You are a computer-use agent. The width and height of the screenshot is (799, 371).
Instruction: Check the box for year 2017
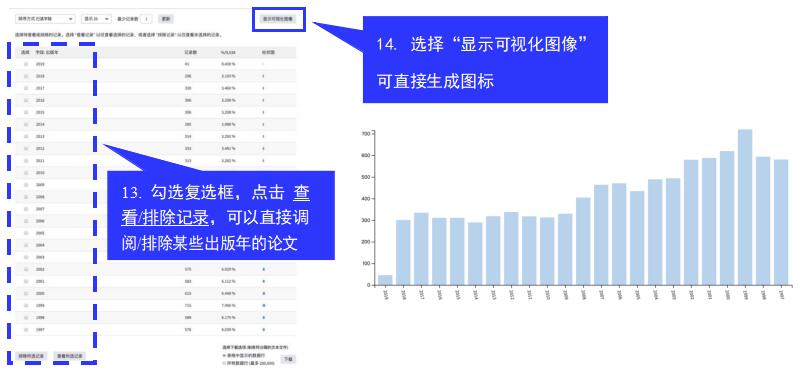[x=26, y=89]
